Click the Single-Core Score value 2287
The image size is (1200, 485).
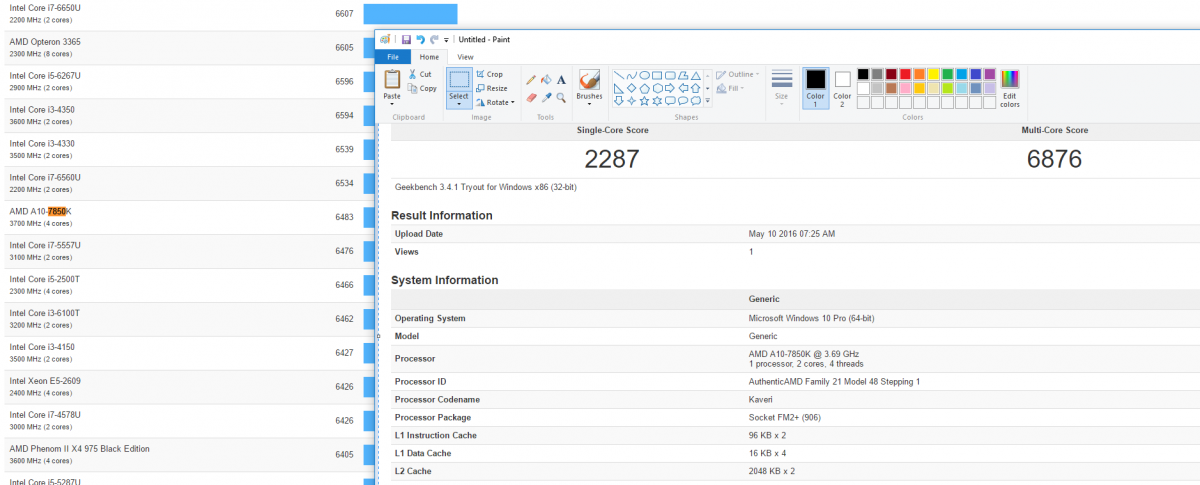(611, 158)
